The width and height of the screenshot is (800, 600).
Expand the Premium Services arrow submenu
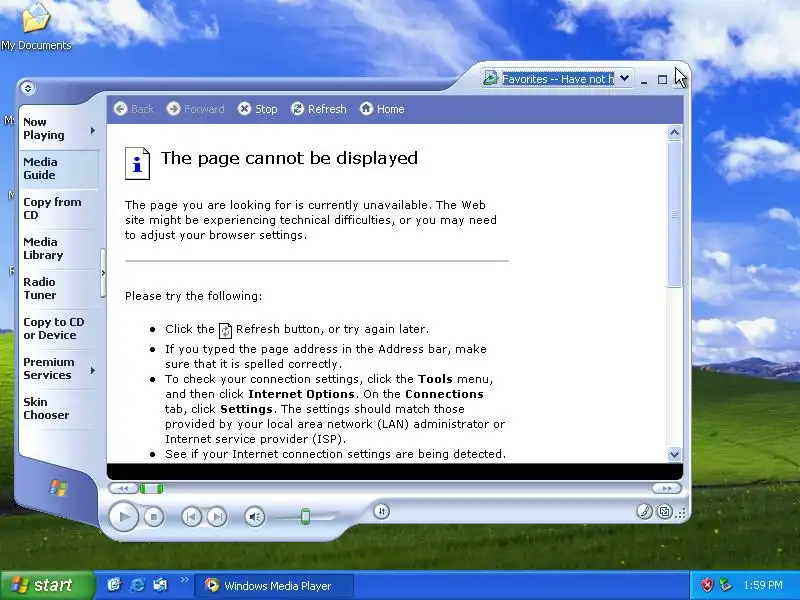(93, 370)
